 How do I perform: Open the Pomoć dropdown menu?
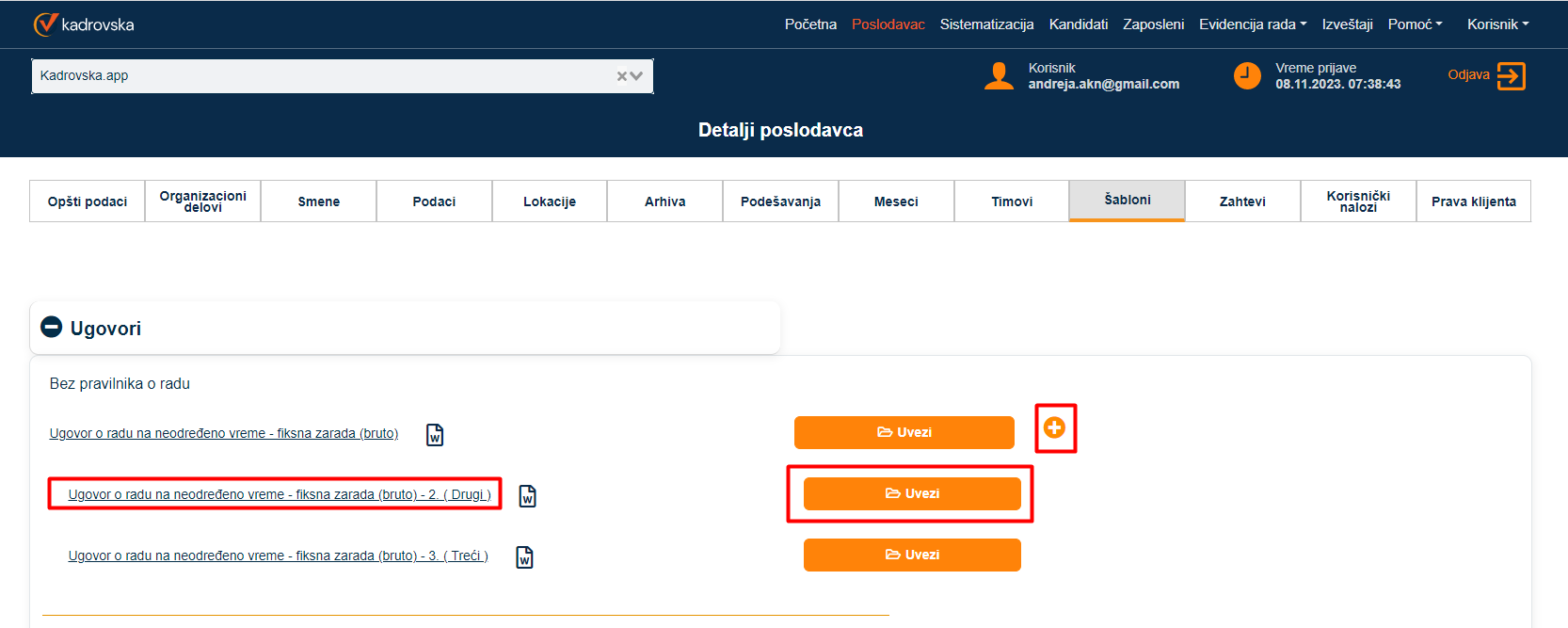tap(1415, 24)
